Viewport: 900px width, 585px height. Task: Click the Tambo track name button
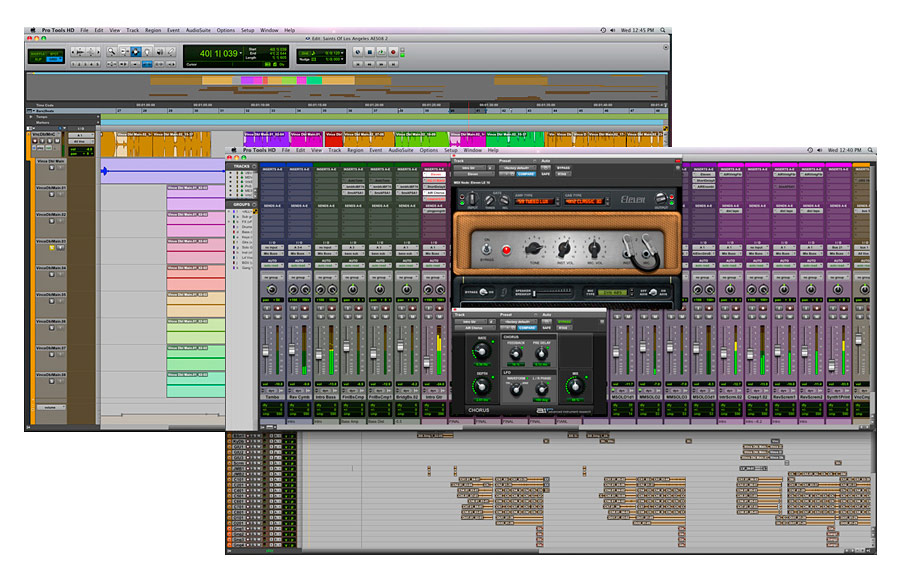[272, 397]
